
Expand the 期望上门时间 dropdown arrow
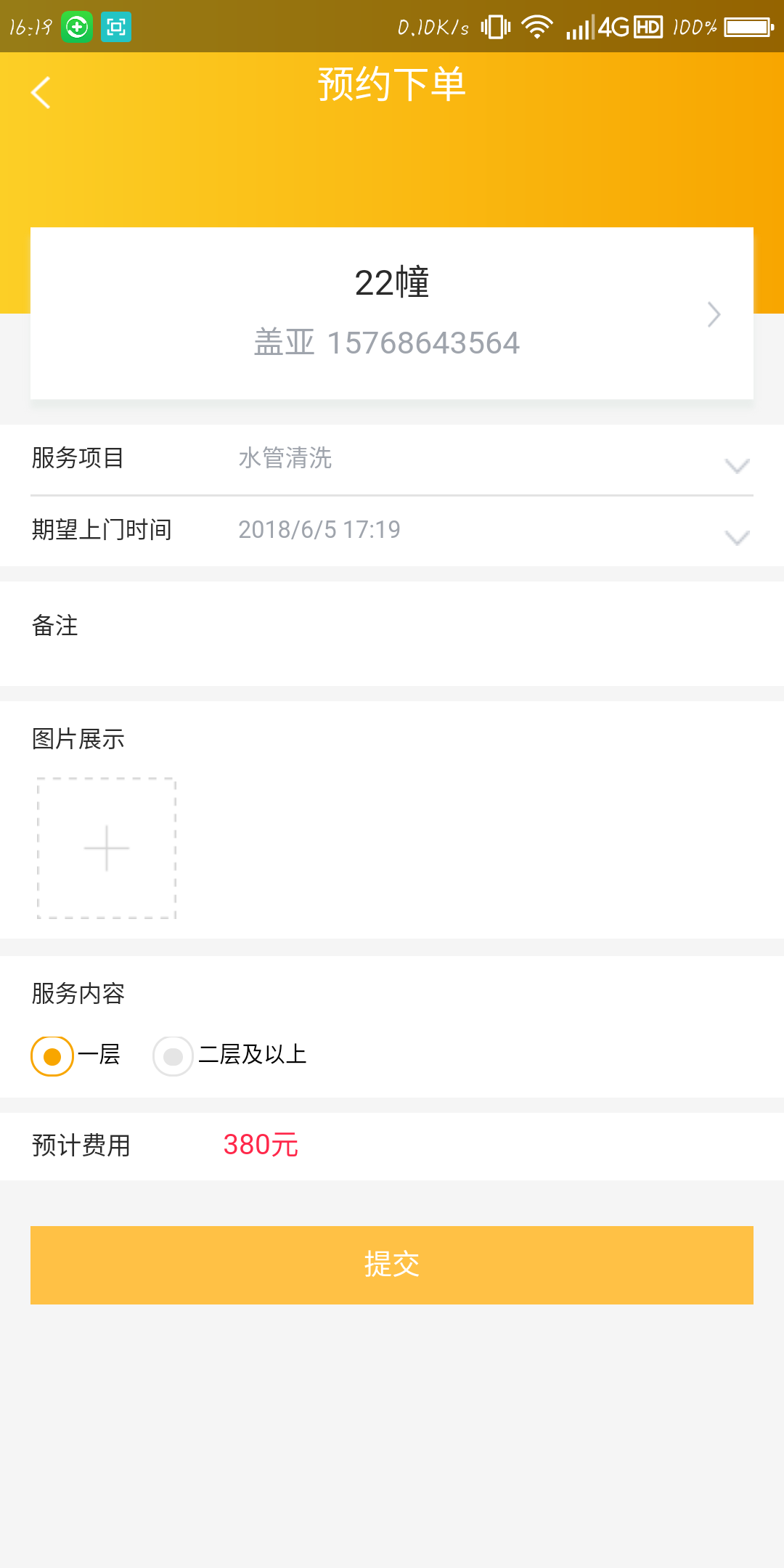point(737,537)
